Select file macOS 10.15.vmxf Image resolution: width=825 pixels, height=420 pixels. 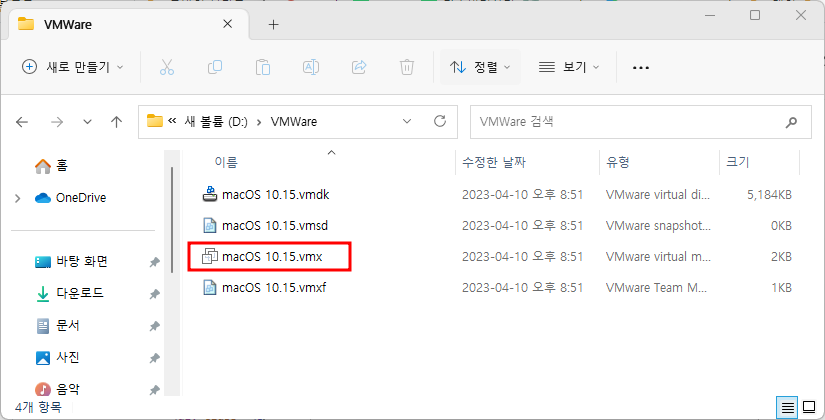pos(274,288)
